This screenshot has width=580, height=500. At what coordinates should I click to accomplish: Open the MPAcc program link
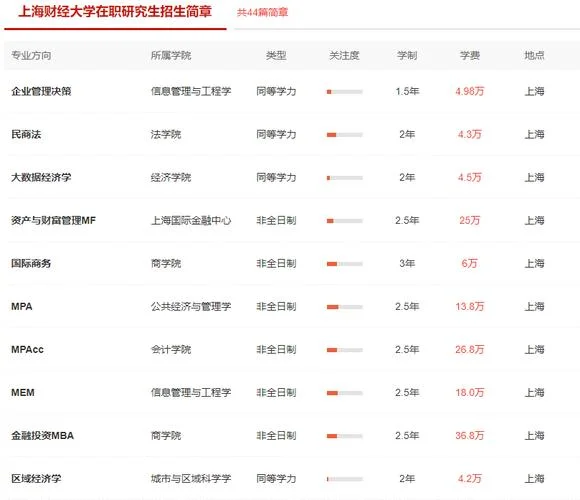tap(27, 349)
